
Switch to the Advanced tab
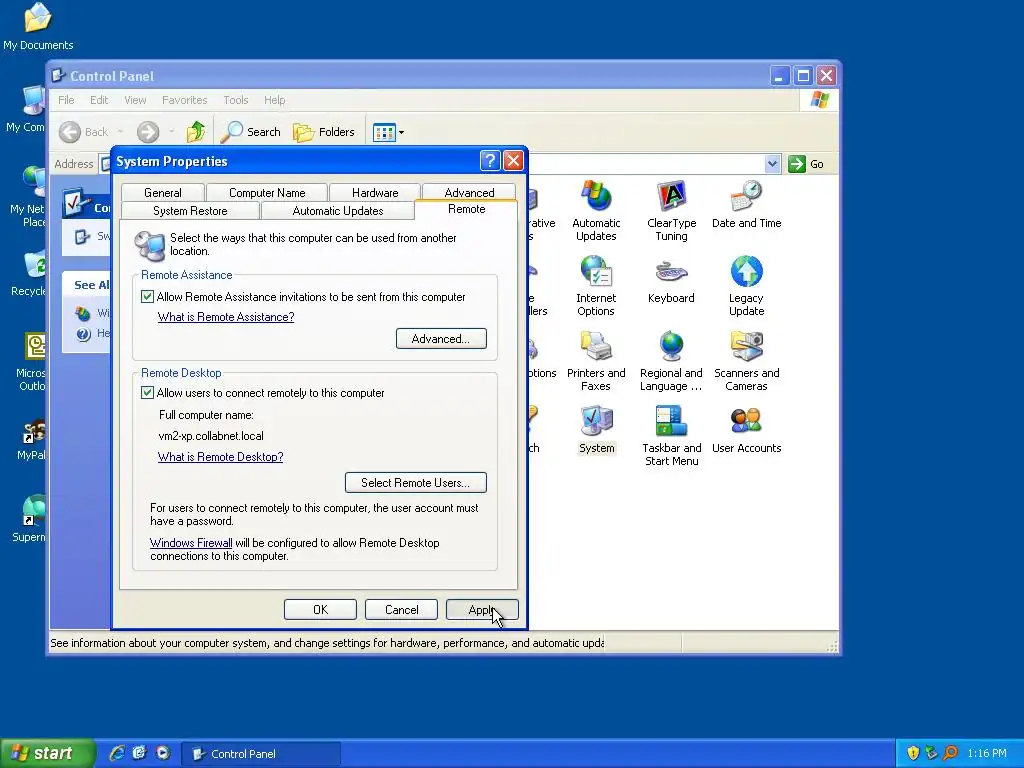click(469, 192)
